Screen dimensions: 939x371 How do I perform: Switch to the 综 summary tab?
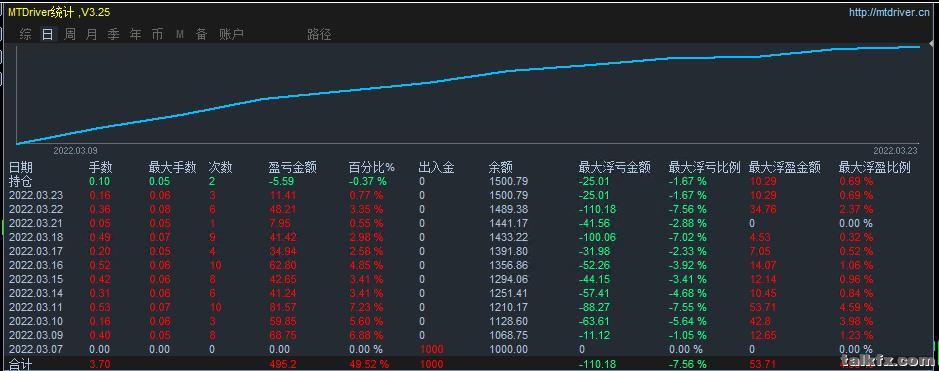(x=25, y=35)
